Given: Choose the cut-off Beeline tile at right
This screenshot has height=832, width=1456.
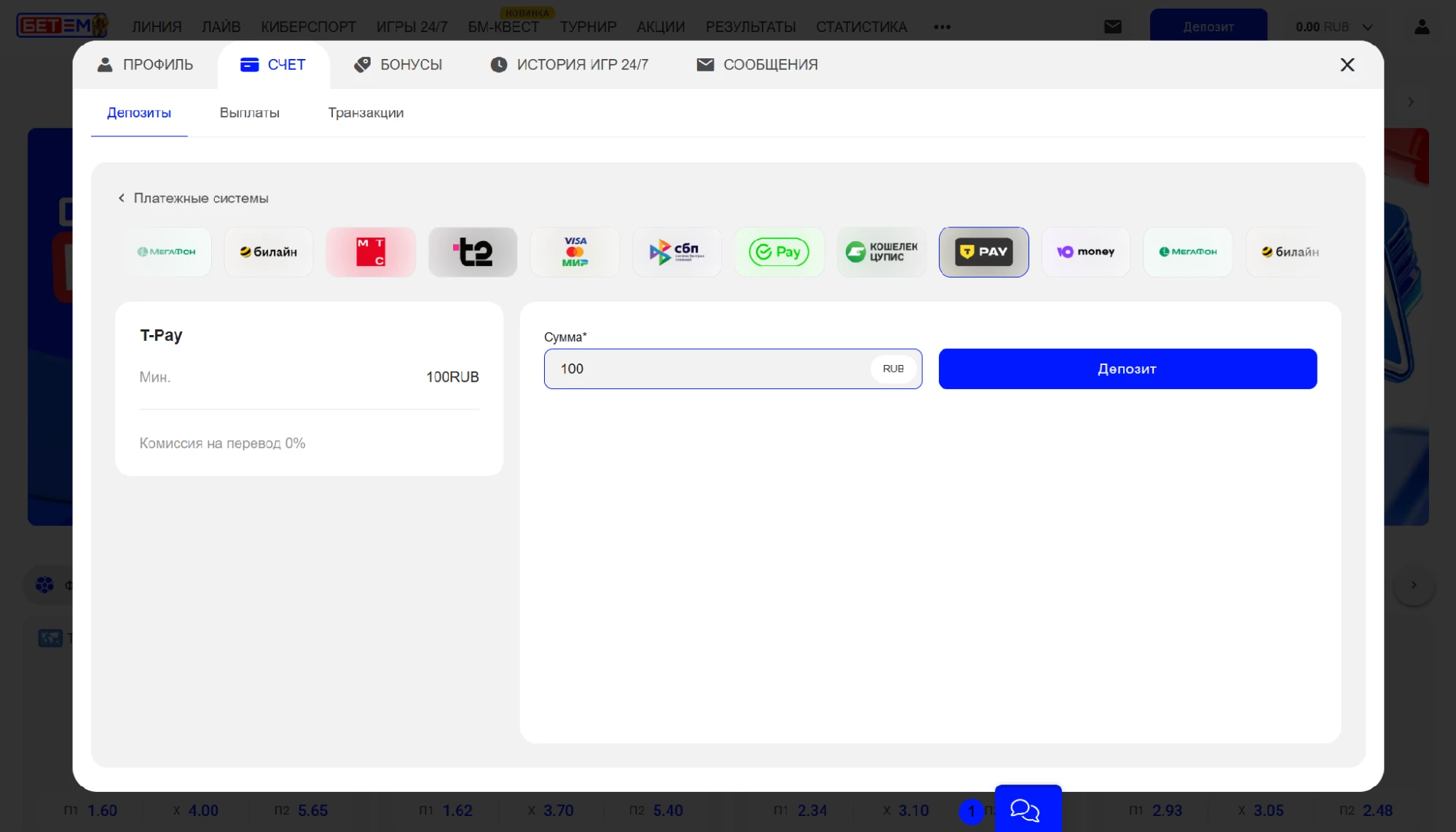Looking at the screenshot, I should click(x=1290, y=252).
